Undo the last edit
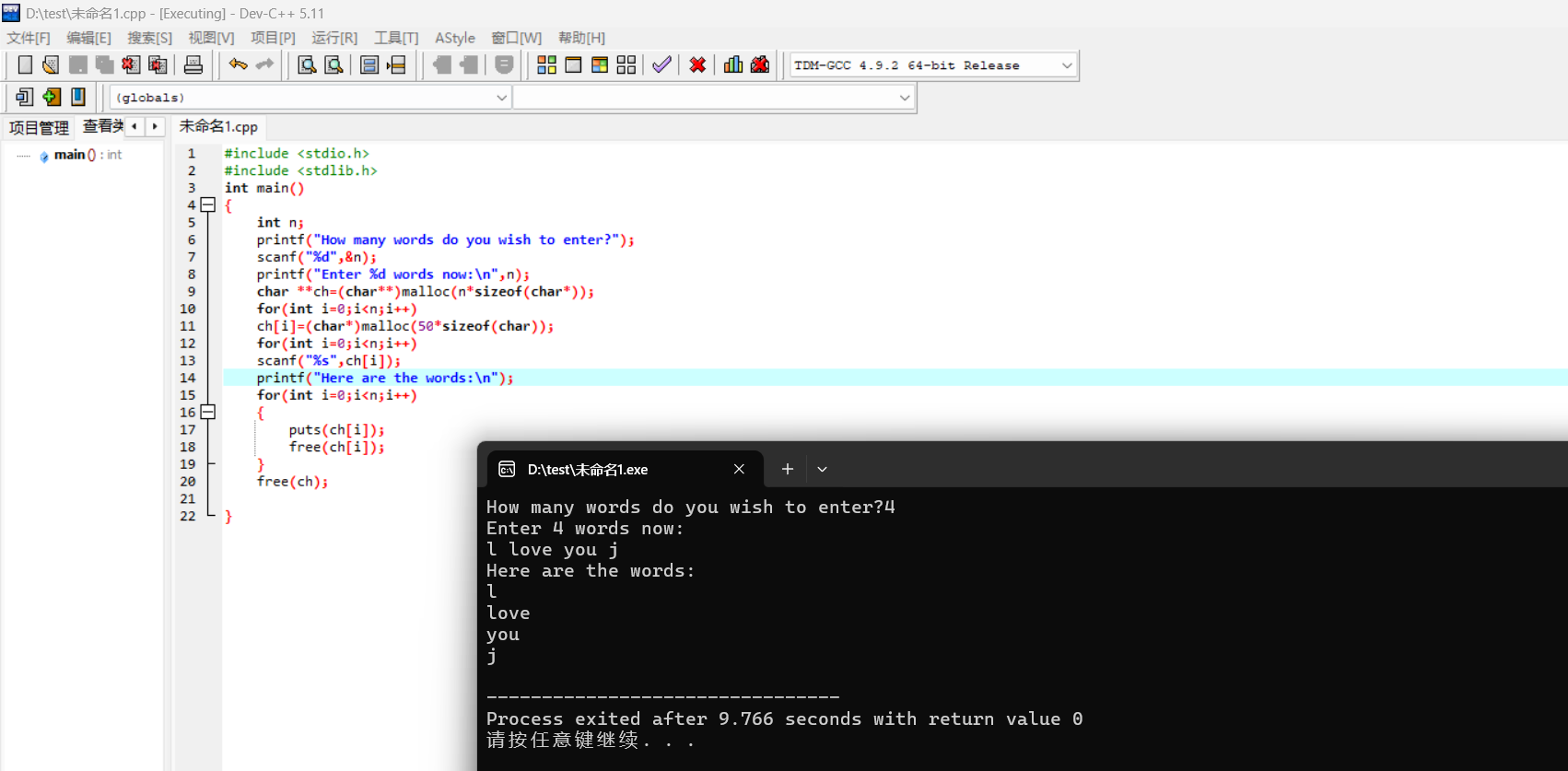Image resolution: width=1568 pixels, height=771 pixels. click(x=238, y=64)
